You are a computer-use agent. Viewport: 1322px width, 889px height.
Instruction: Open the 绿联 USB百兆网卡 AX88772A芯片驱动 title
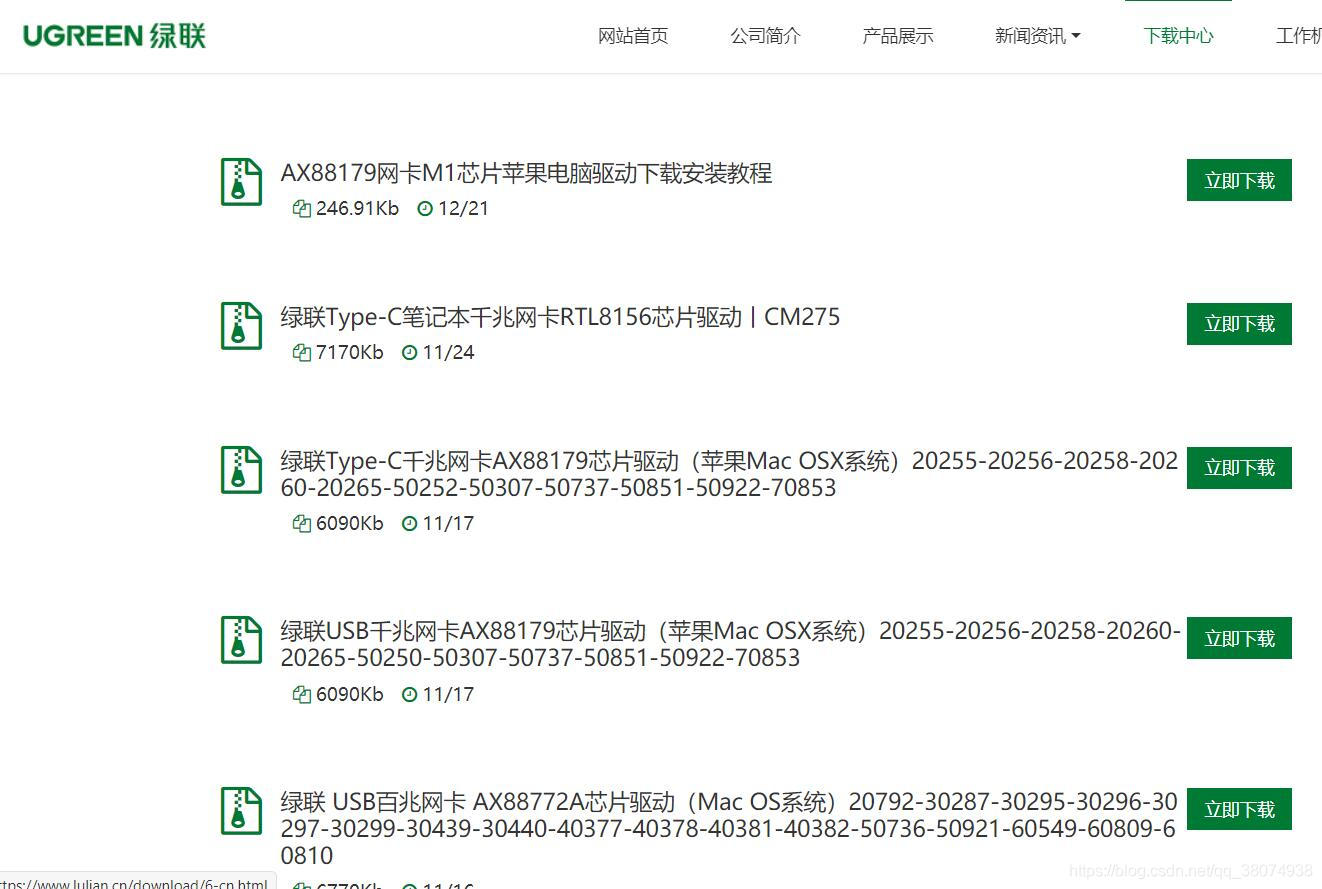click(x=729, y=828)
